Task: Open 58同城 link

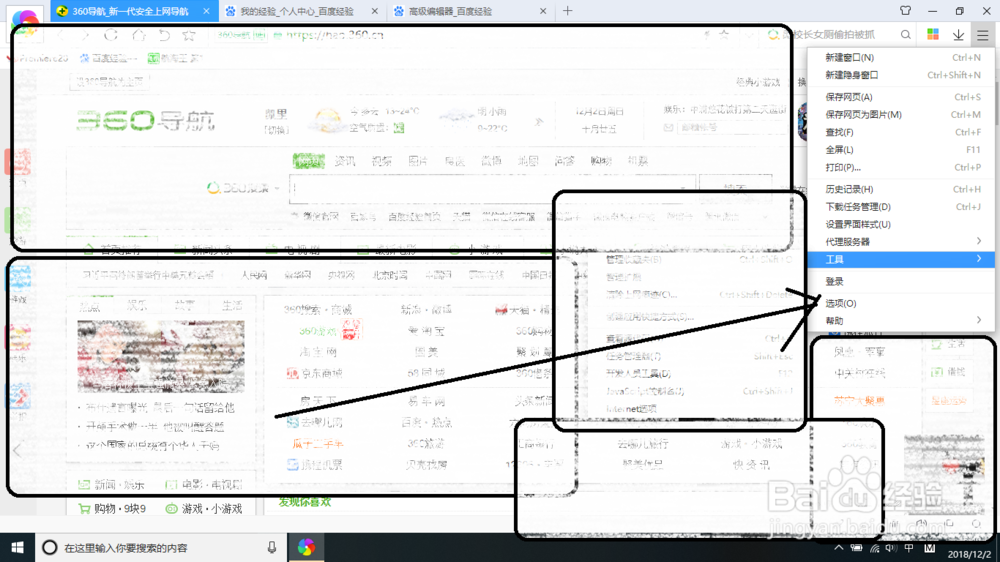Action: (x=426, y=373)
